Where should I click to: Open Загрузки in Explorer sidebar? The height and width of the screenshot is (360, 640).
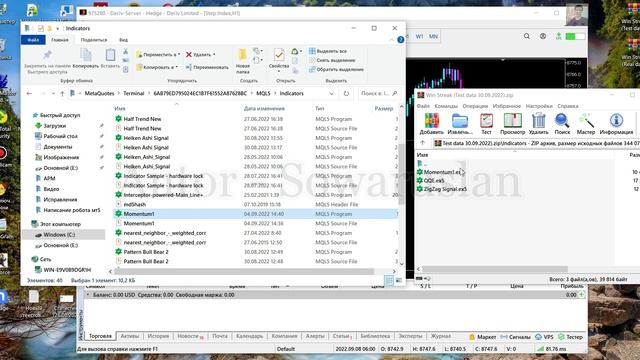click(55, 126)
